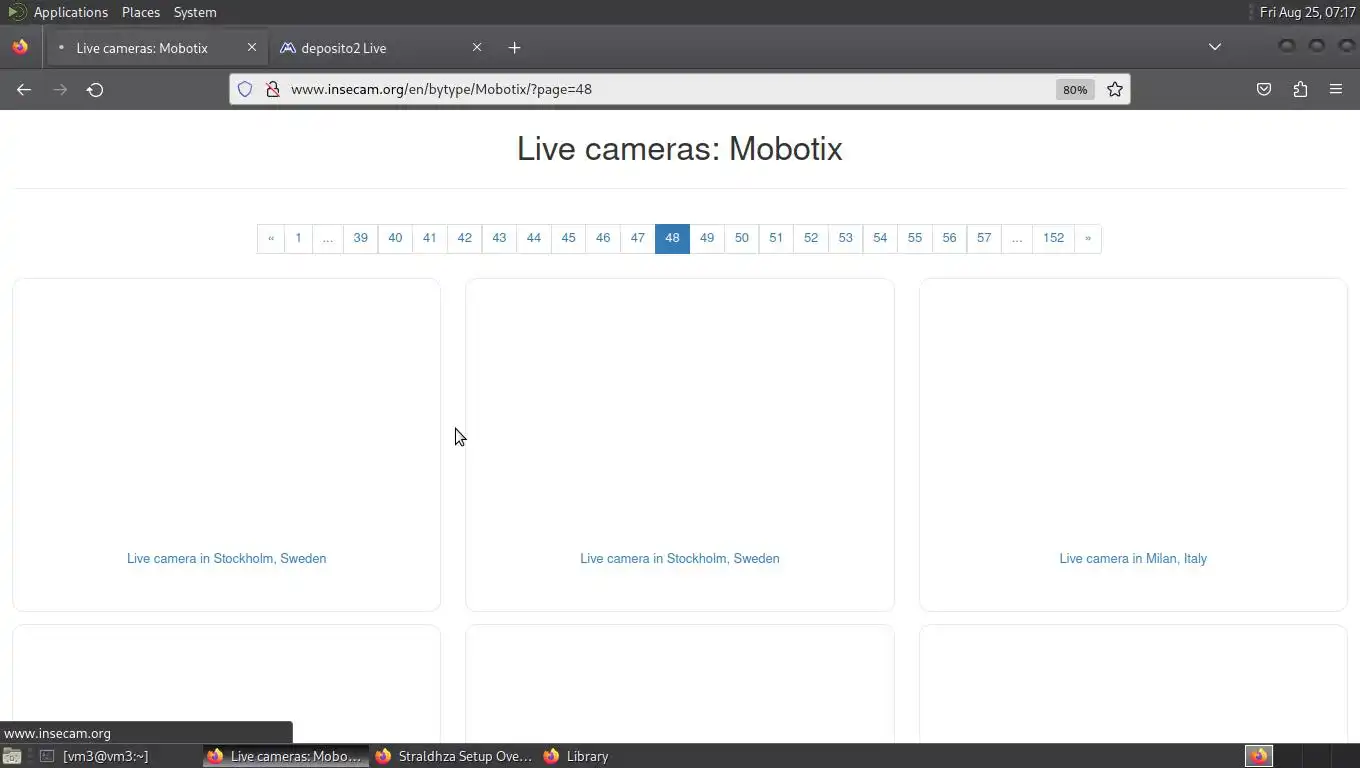Go to pagination page 43
This screenshot has height=768, width=1360.
pyautogui.click(x=499, y=238)
